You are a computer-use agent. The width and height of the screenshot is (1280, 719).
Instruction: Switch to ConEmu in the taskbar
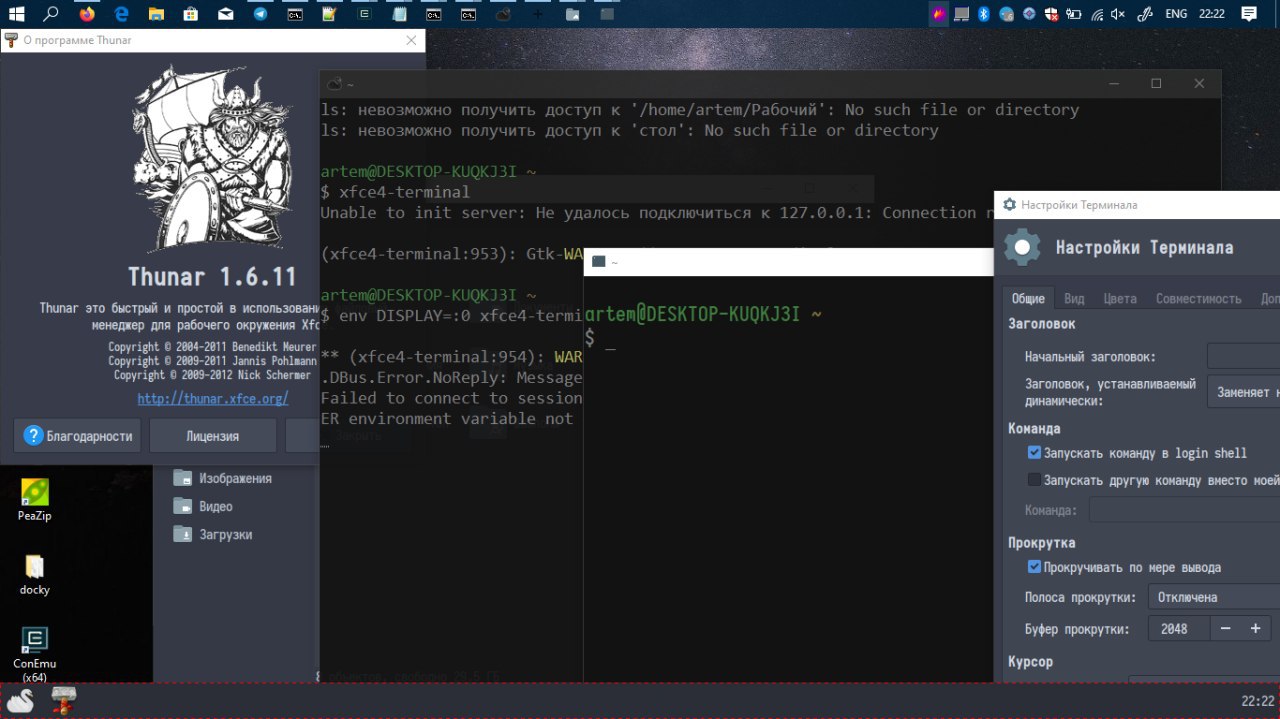(x=365, y=14)
